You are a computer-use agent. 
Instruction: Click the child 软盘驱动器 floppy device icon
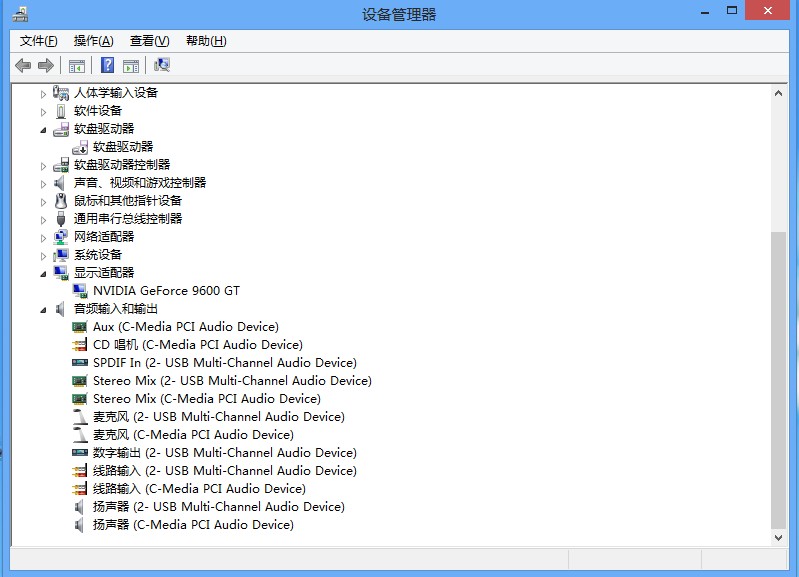(x=80, y=147)
